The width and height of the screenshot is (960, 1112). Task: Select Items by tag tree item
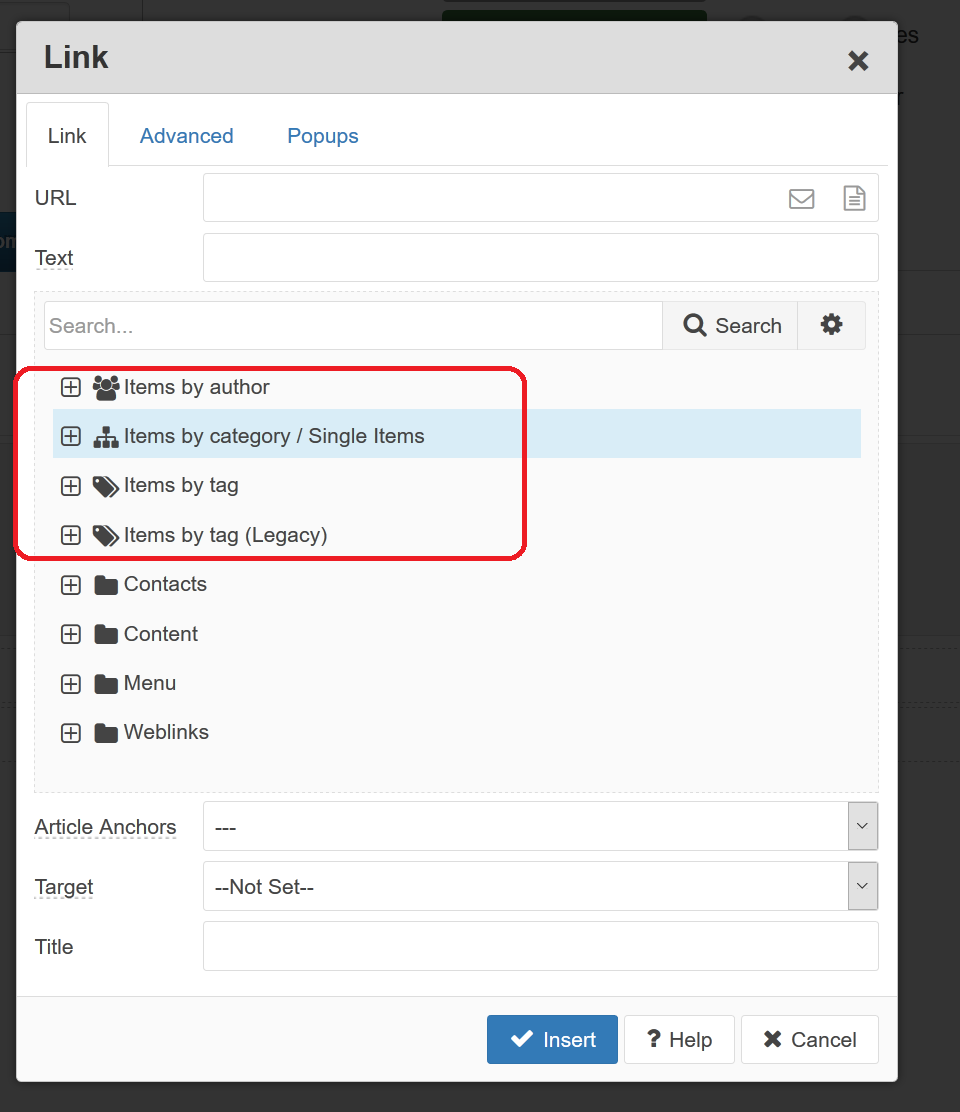(181, 486)
